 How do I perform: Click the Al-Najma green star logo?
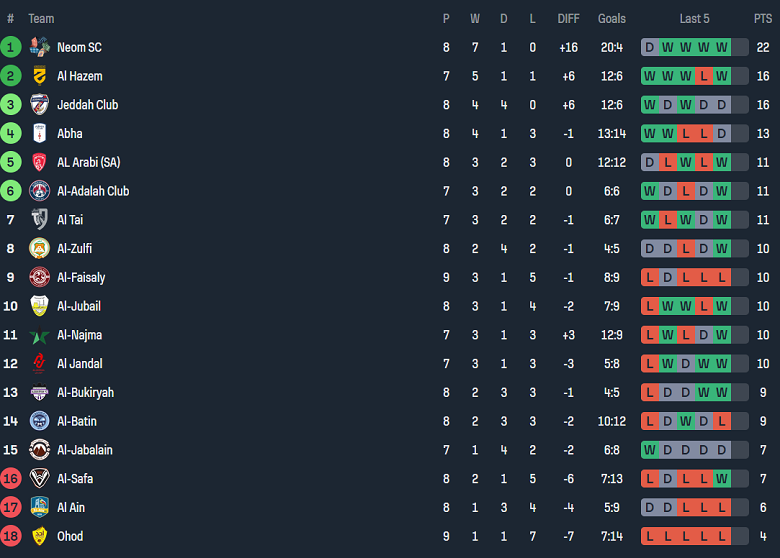coord(39,335)
